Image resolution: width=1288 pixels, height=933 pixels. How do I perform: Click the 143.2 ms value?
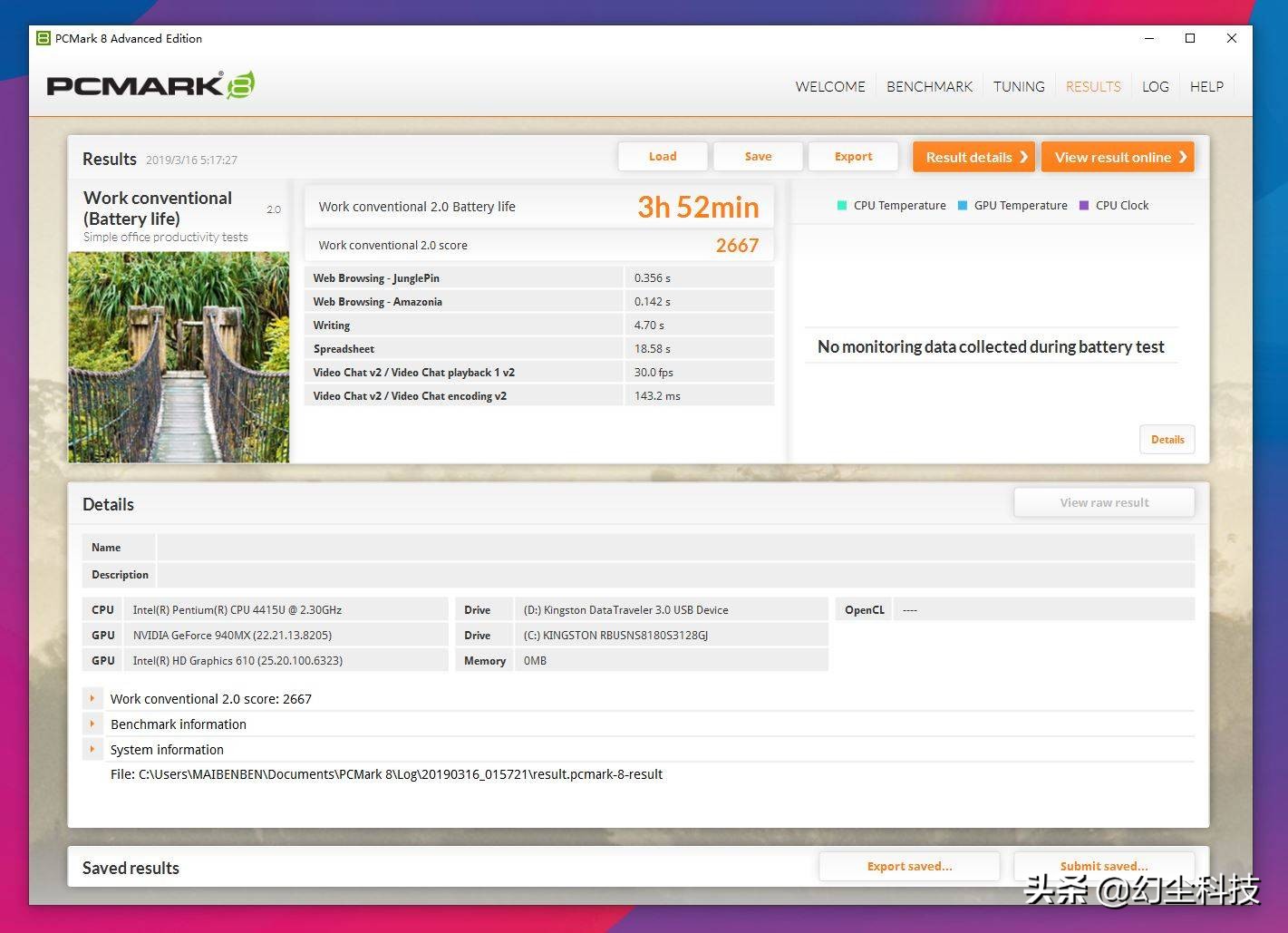pyautogui.click(x=657, y=395)
